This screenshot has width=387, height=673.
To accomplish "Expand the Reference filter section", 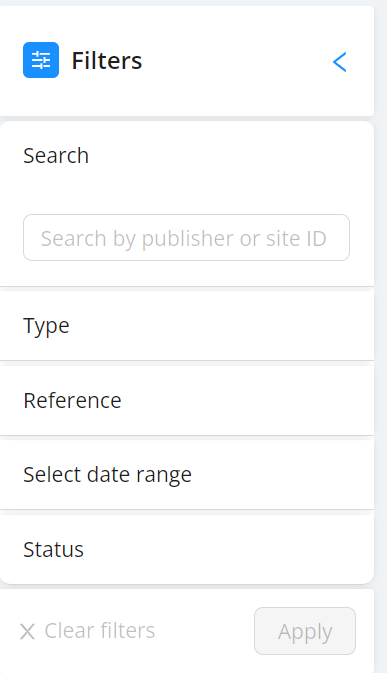I will (x=187, y=400).
